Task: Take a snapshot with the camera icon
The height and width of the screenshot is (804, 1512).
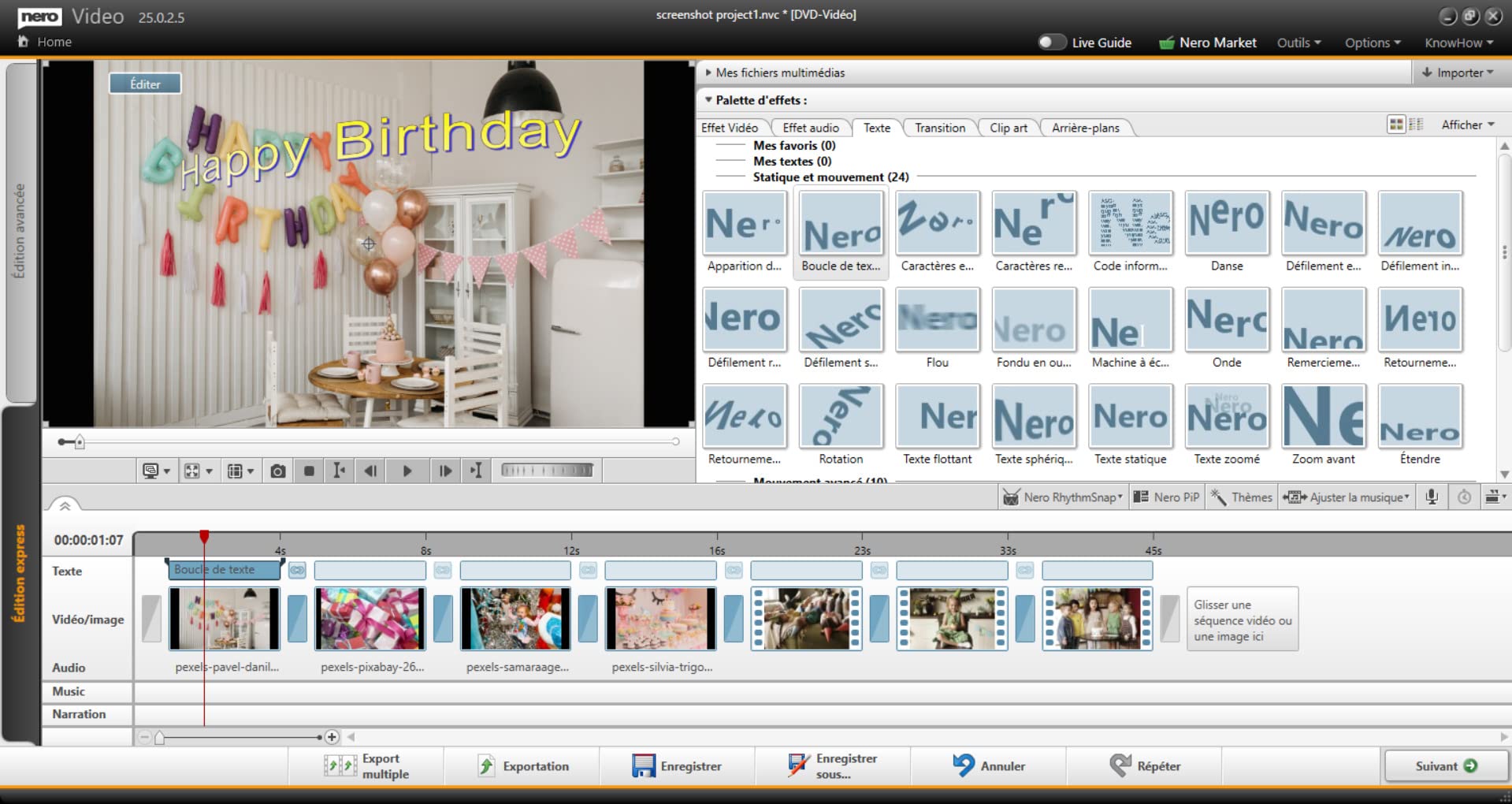Action: [278, 471]
